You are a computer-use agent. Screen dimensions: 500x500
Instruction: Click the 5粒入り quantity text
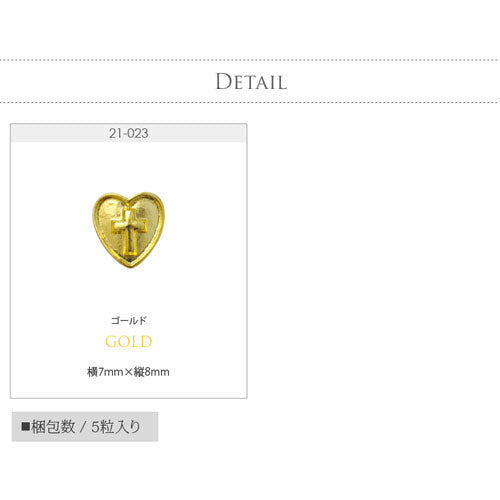(x=116, y=427)
